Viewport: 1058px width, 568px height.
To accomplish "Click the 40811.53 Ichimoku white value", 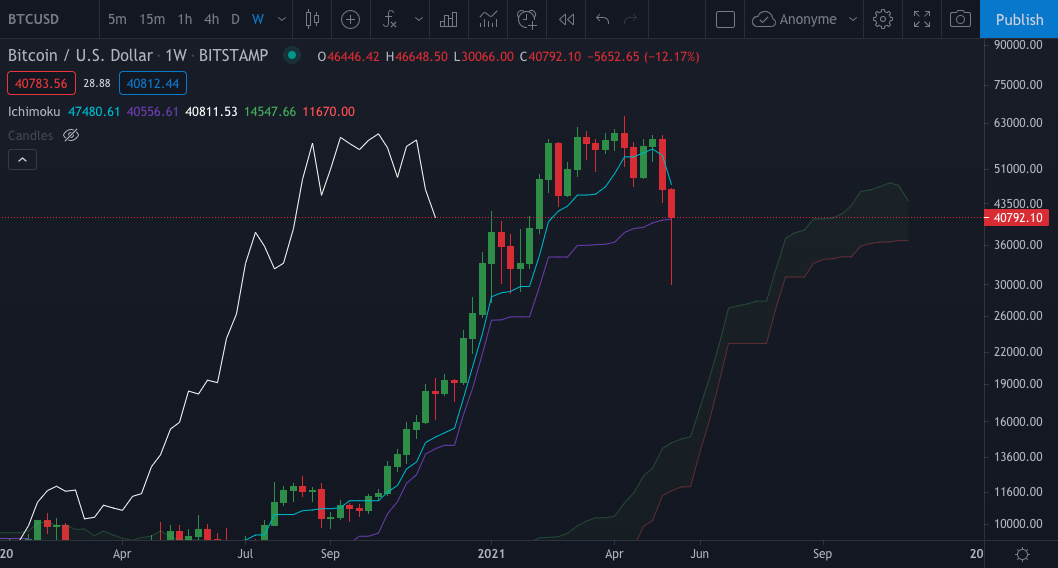I will point(211,111).
